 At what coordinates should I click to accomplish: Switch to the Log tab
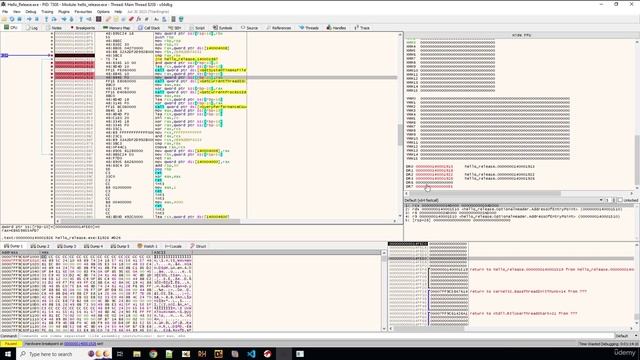pyautogui.click(x=32, y=28)
